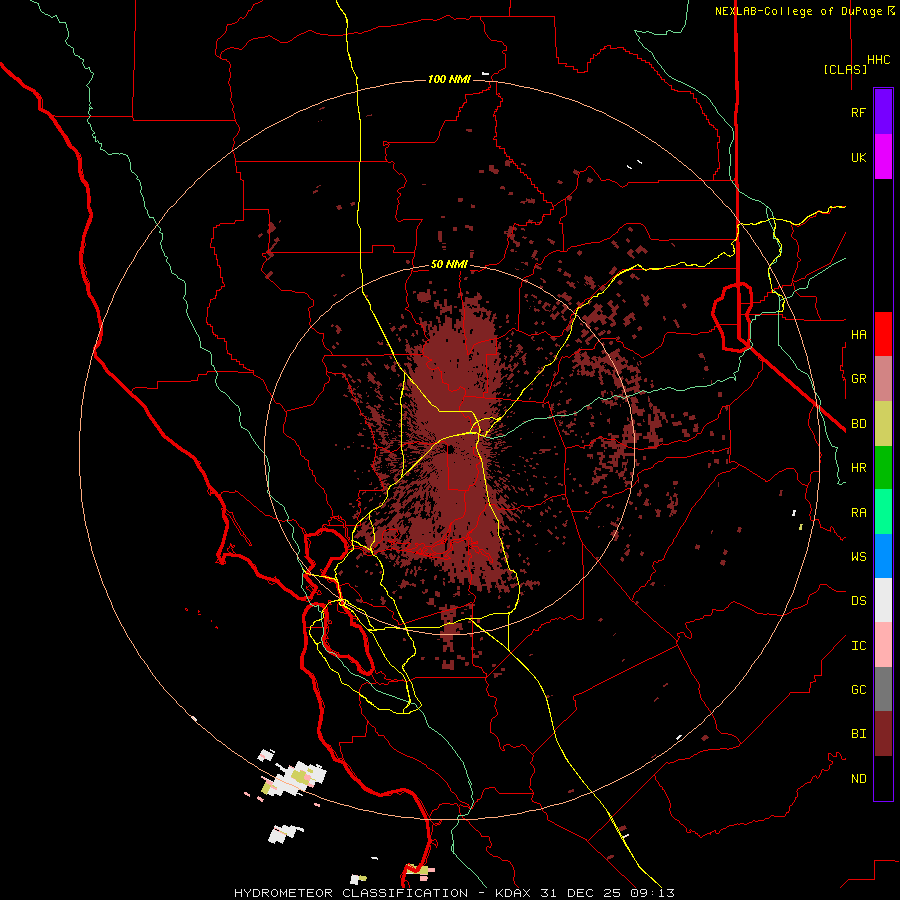Click the '100 NMI' range ring label

(449, 79)
